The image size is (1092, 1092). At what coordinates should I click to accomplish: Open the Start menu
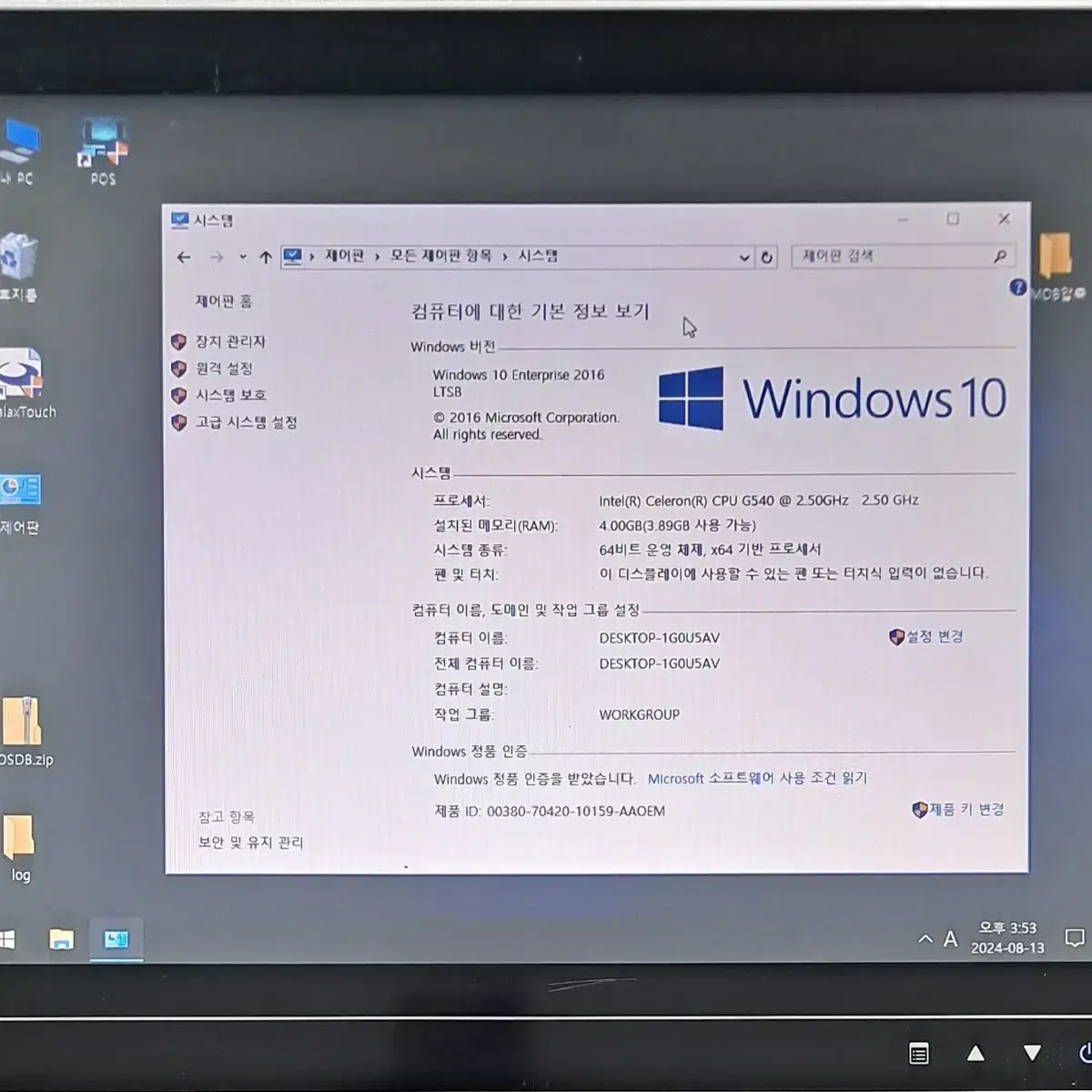[7, 939]
